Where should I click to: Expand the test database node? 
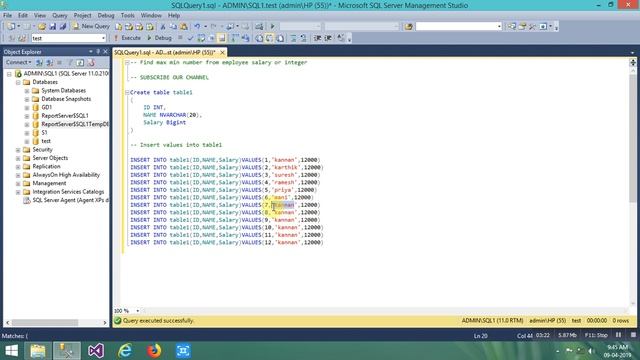27,141
